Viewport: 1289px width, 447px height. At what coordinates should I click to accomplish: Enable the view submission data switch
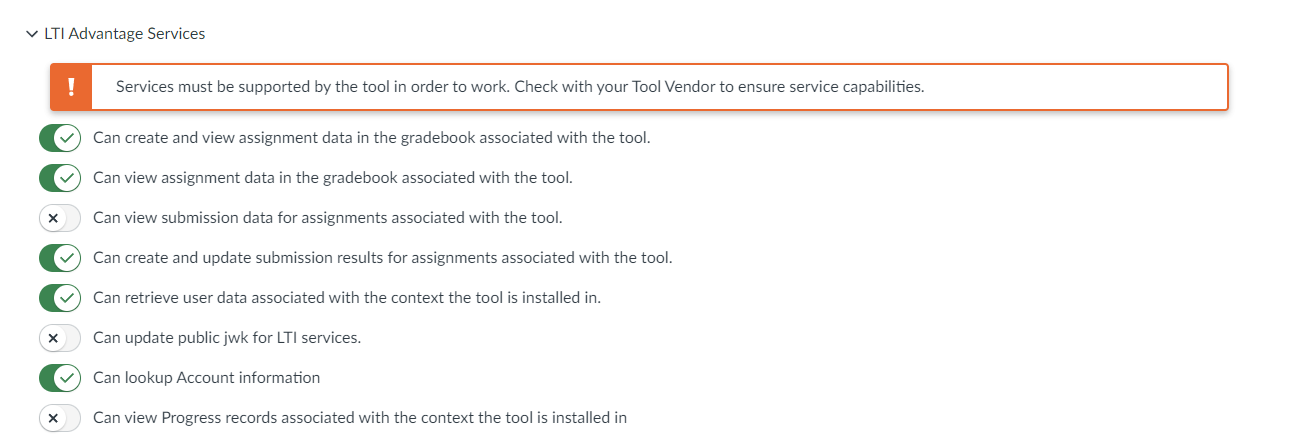pyautogui.click(x=60, y=218)
